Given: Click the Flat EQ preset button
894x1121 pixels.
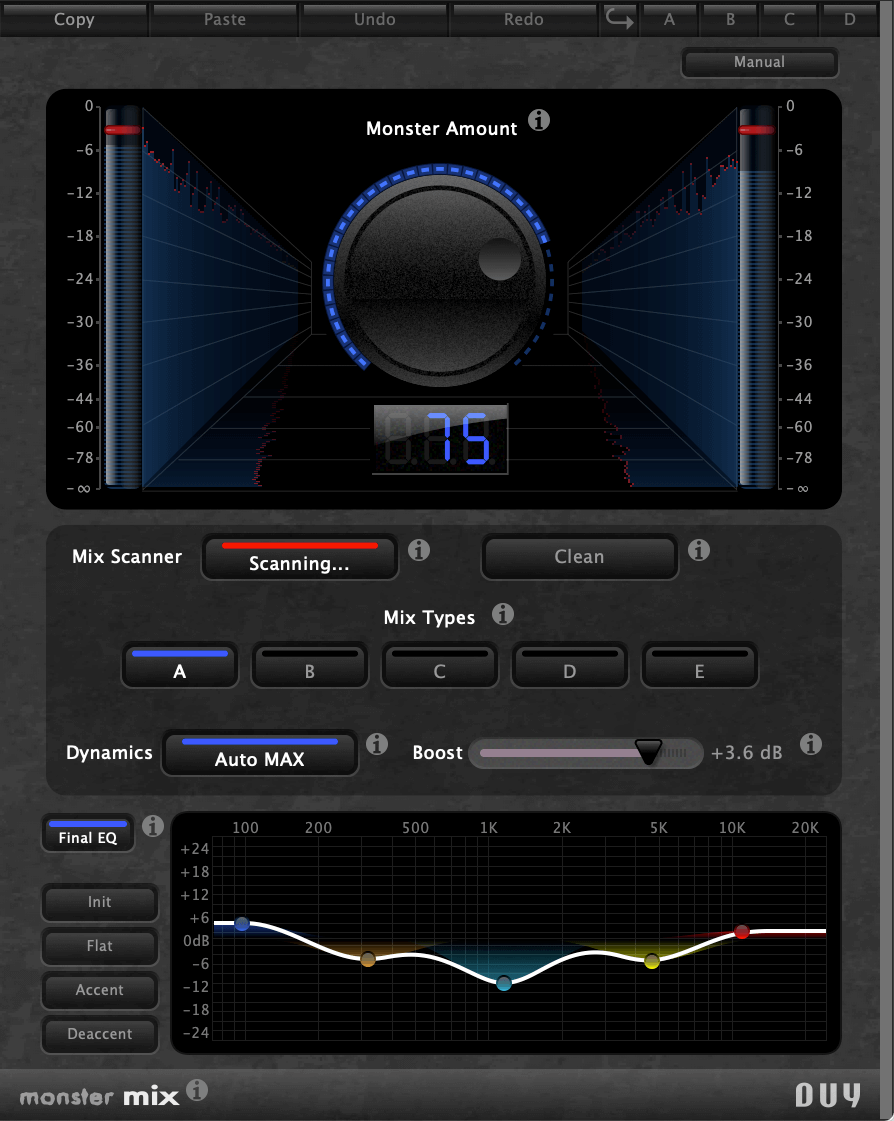Looking at the screenshot, I should pos(99,946).
